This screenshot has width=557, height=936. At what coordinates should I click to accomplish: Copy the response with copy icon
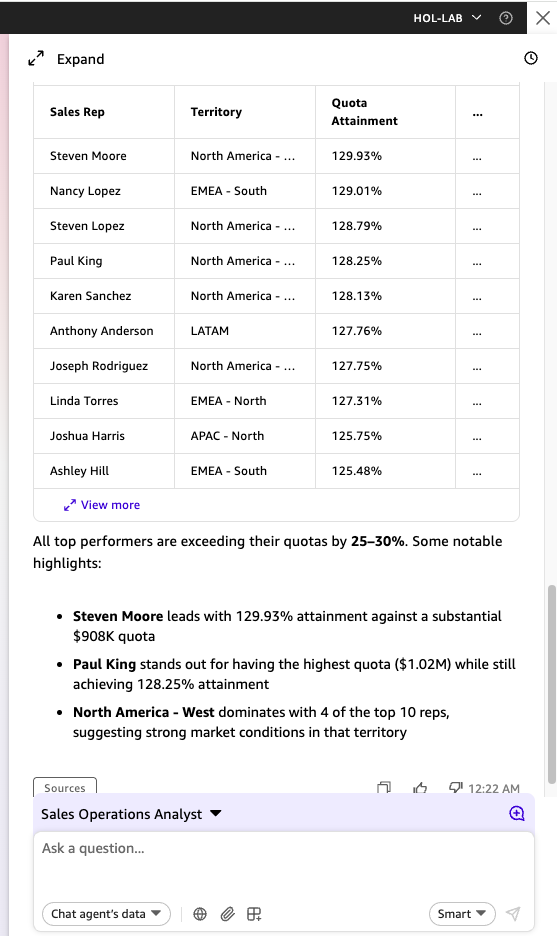384,789
